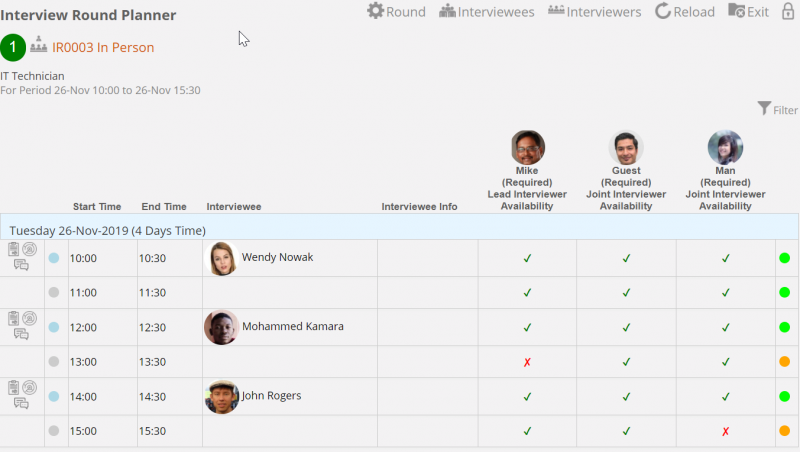Click Mohammed Kamara's photo thumbnail

221,327
